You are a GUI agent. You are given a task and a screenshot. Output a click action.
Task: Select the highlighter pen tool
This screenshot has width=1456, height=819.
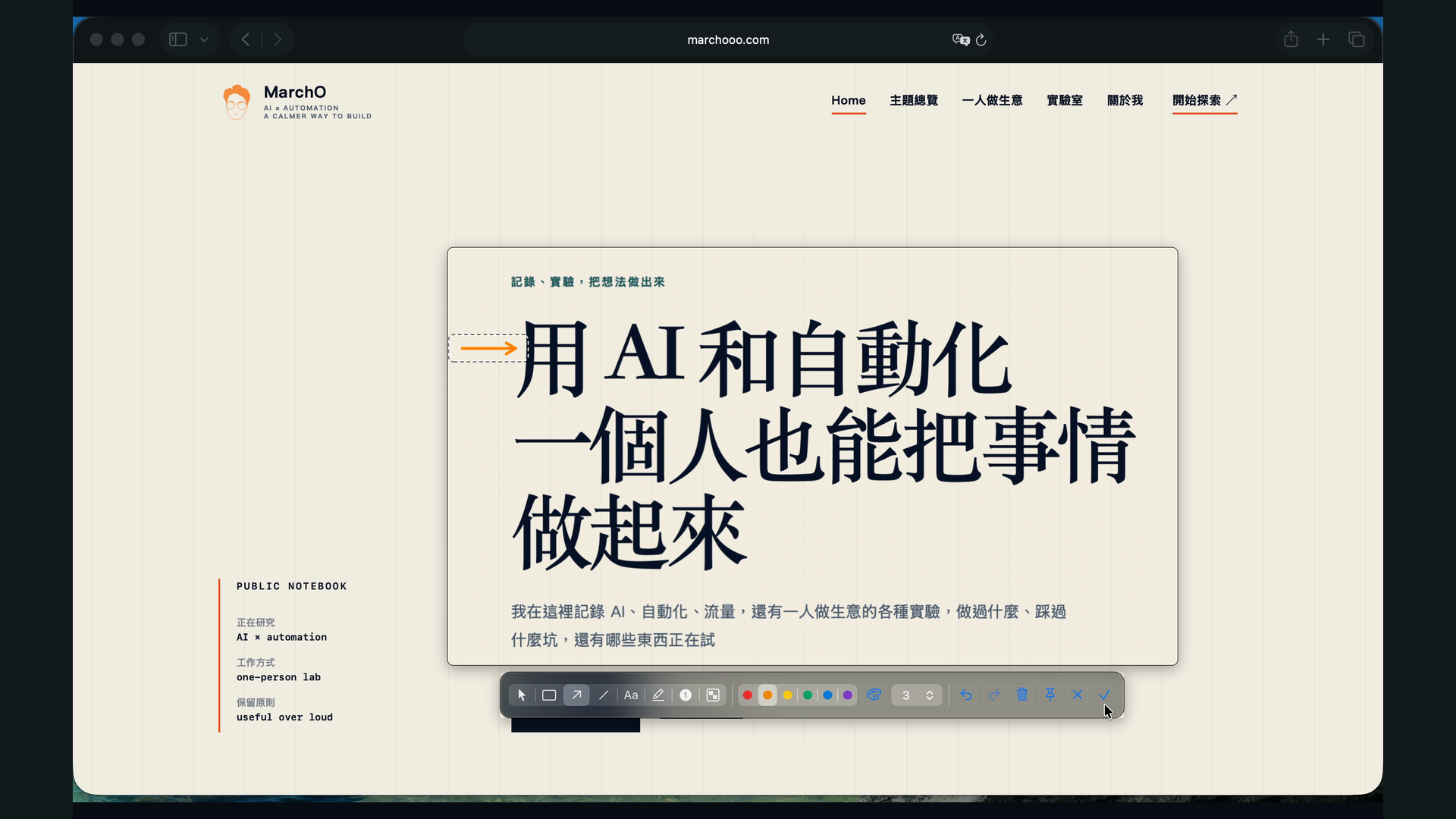(x=658, y=695)
